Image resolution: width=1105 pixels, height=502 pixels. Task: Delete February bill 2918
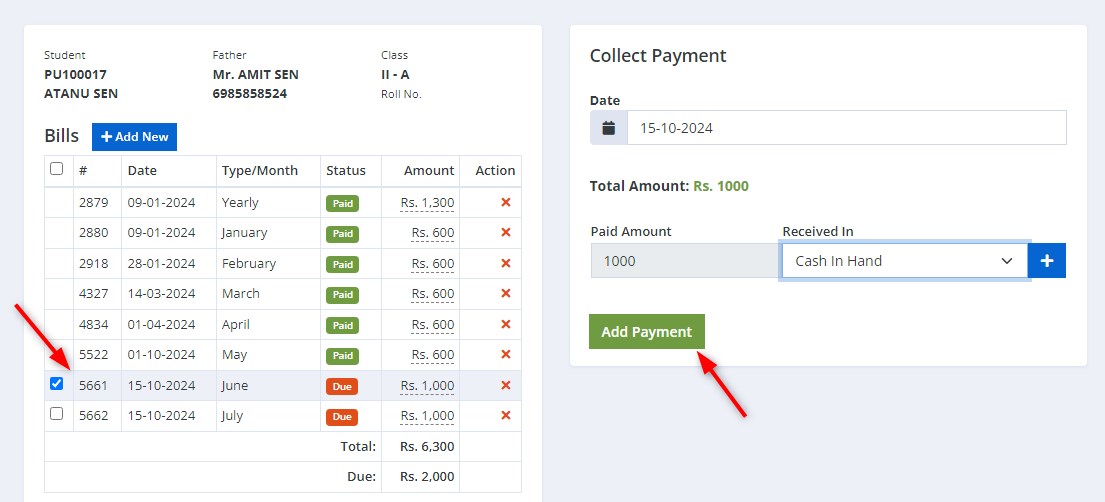tap(505, 263)
